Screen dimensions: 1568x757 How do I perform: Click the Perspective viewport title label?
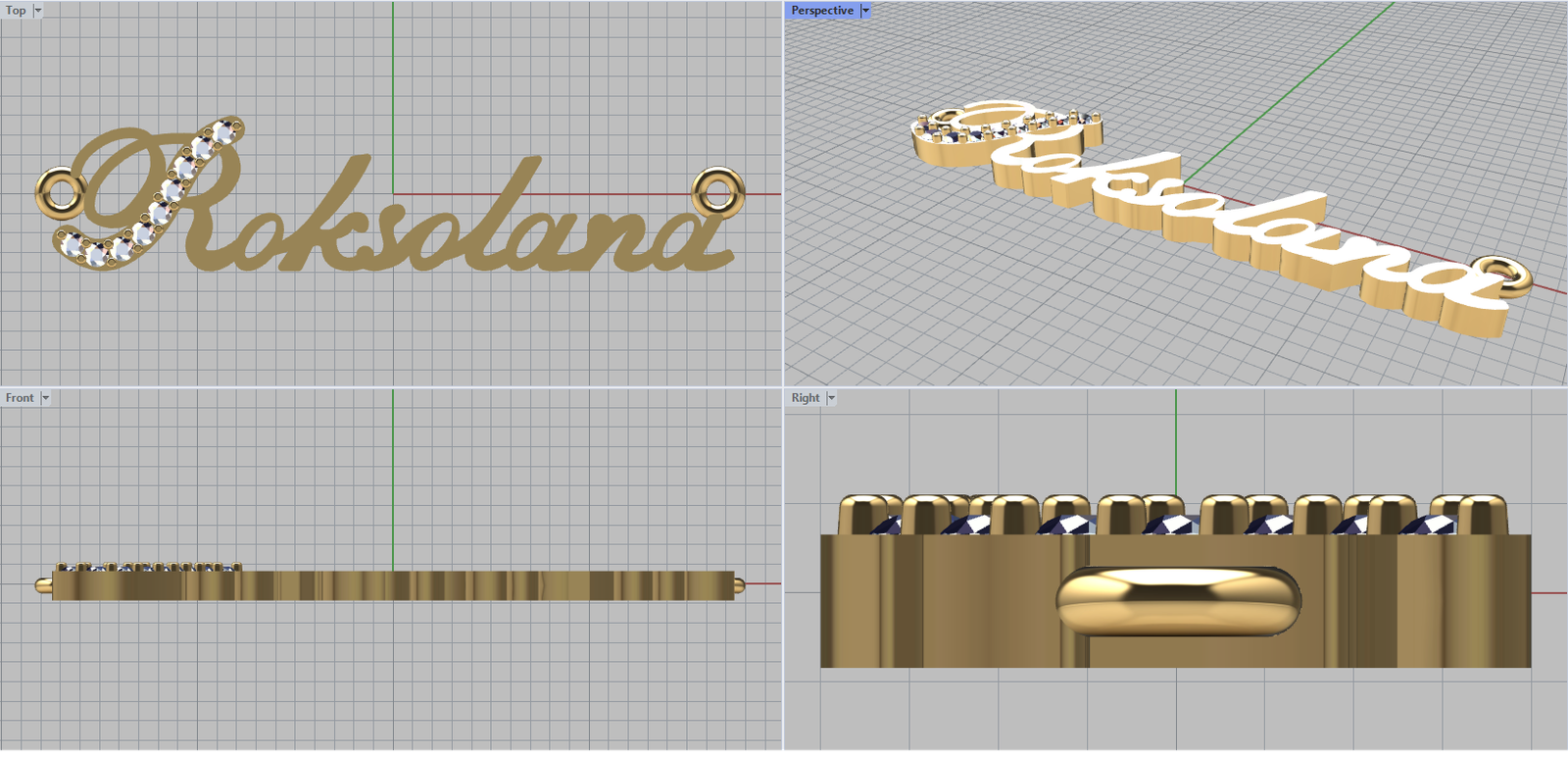(822, 11)
